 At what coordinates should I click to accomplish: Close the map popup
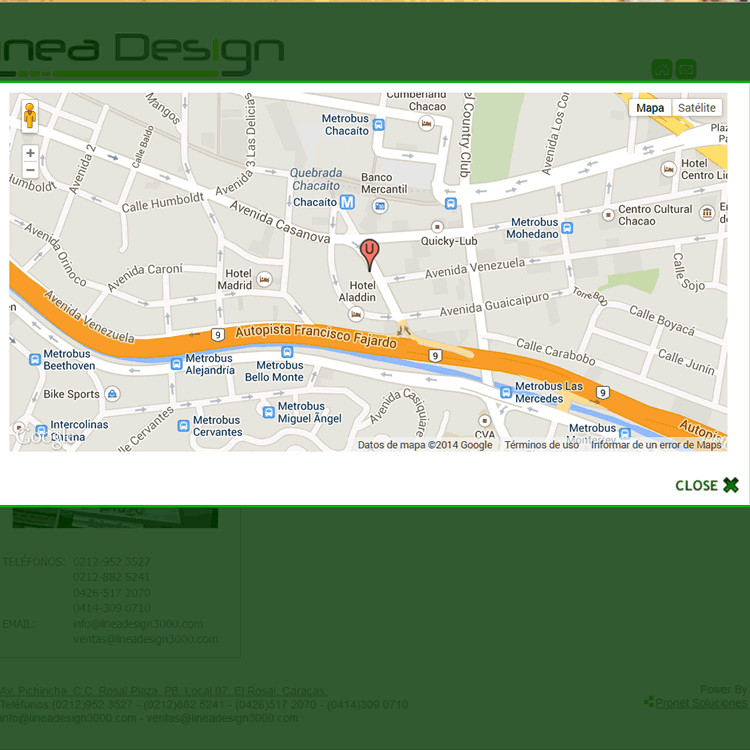pyautogui.click(x=707, y=485)
